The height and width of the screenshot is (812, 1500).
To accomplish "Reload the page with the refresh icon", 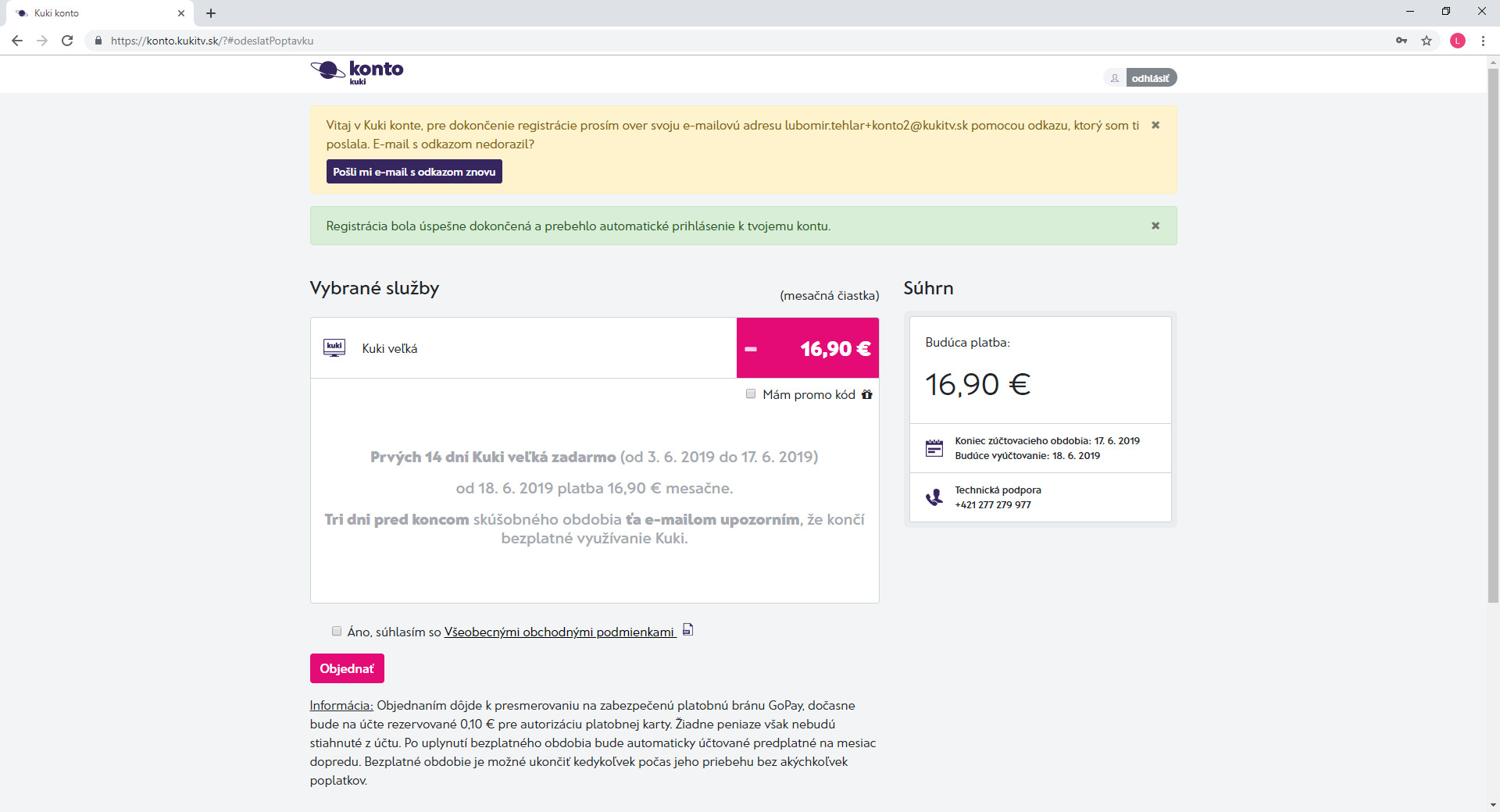I will (67, 41).
